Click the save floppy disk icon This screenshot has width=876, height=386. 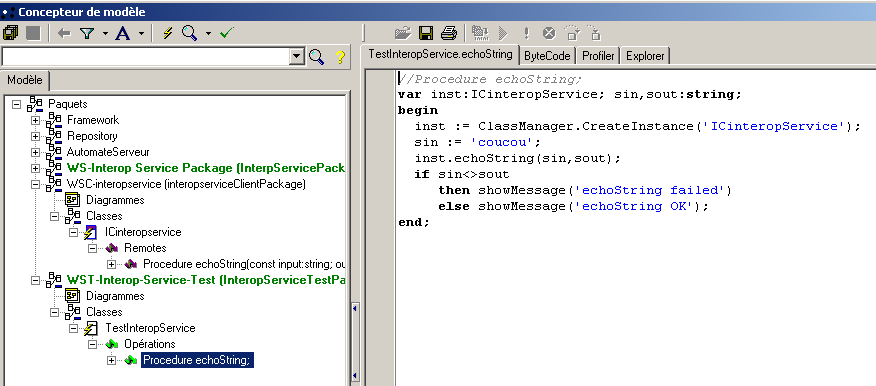(x=426, y=34)
